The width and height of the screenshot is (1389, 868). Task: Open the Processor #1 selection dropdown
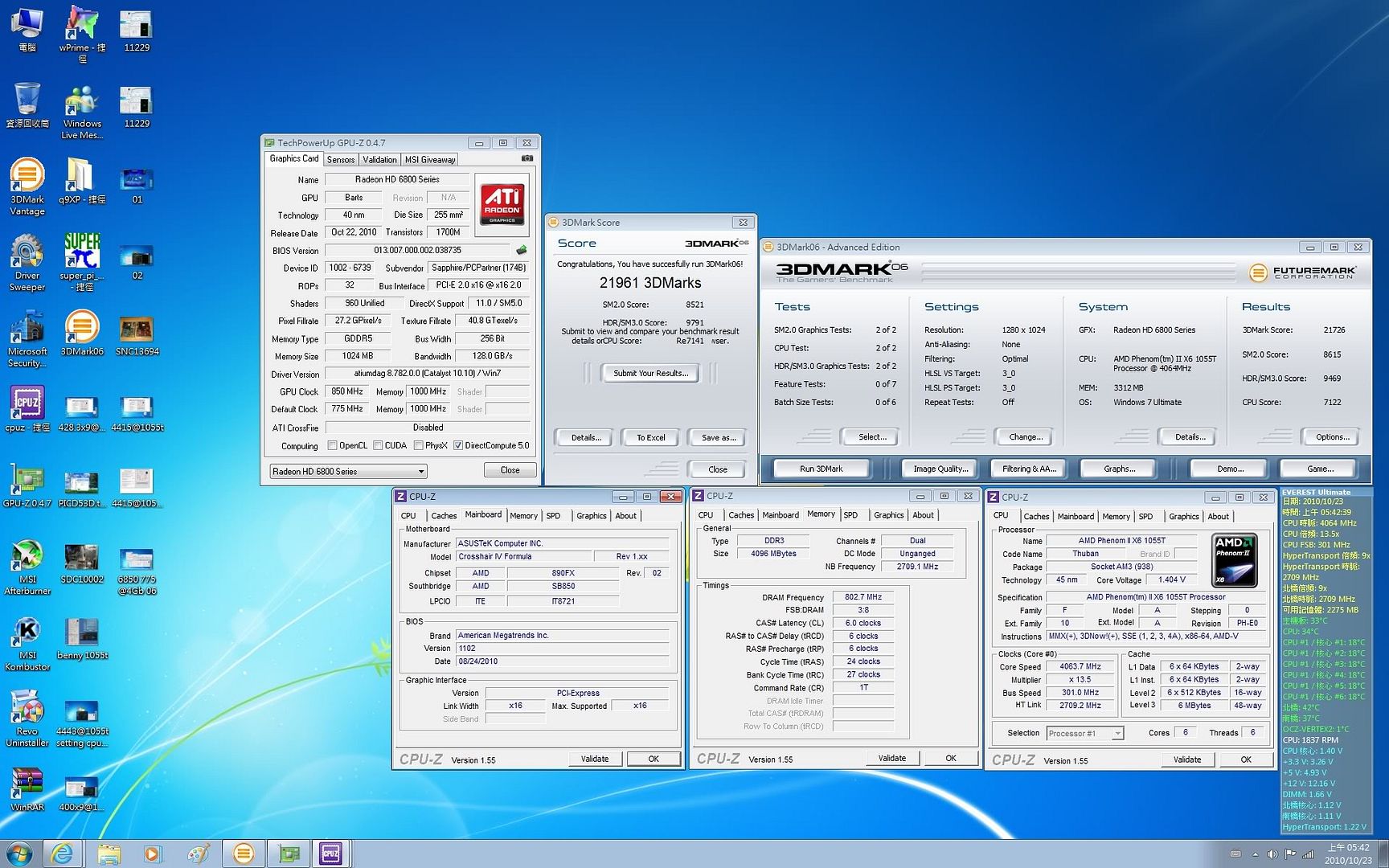[1117, 733]
